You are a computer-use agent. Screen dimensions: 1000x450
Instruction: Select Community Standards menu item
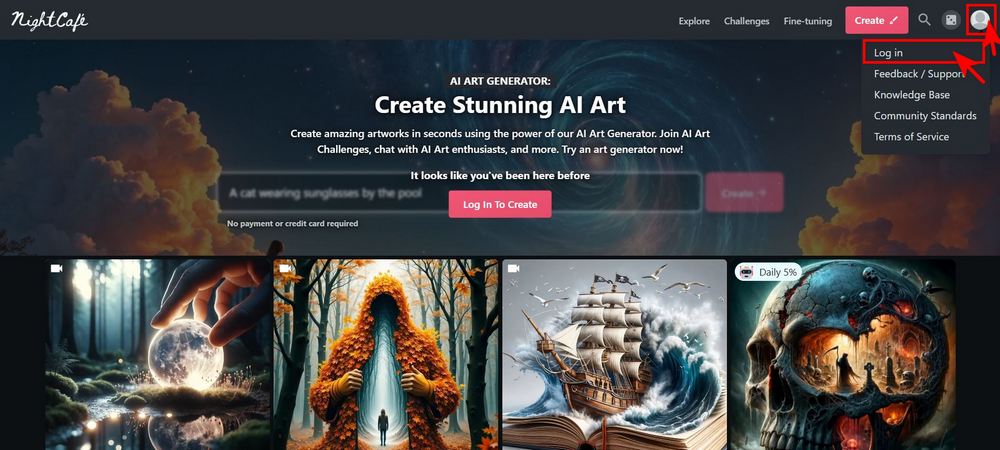925,116
